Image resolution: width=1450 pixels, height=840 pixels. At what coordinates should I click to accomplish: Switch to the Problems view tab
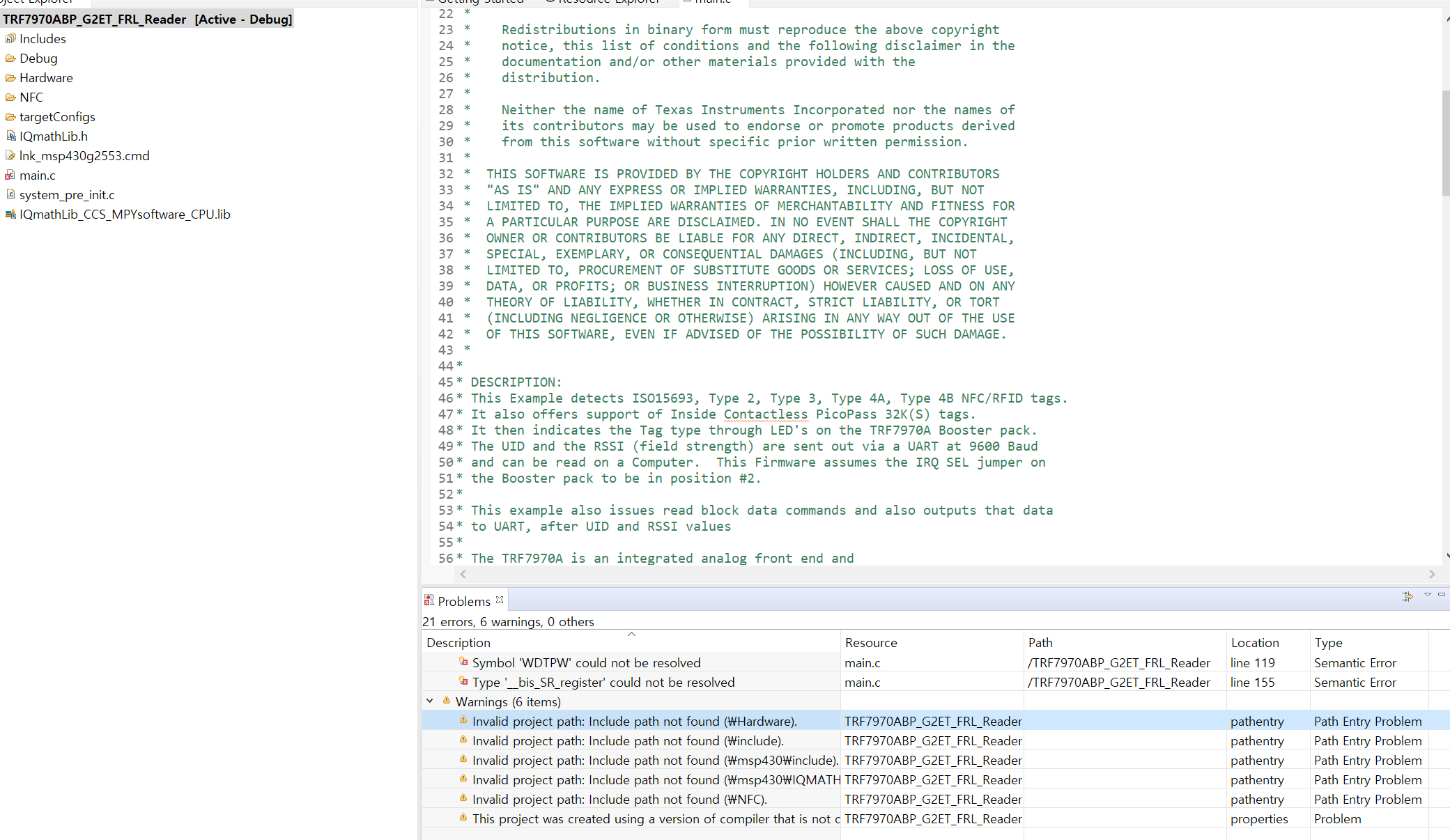coord(464,601)
